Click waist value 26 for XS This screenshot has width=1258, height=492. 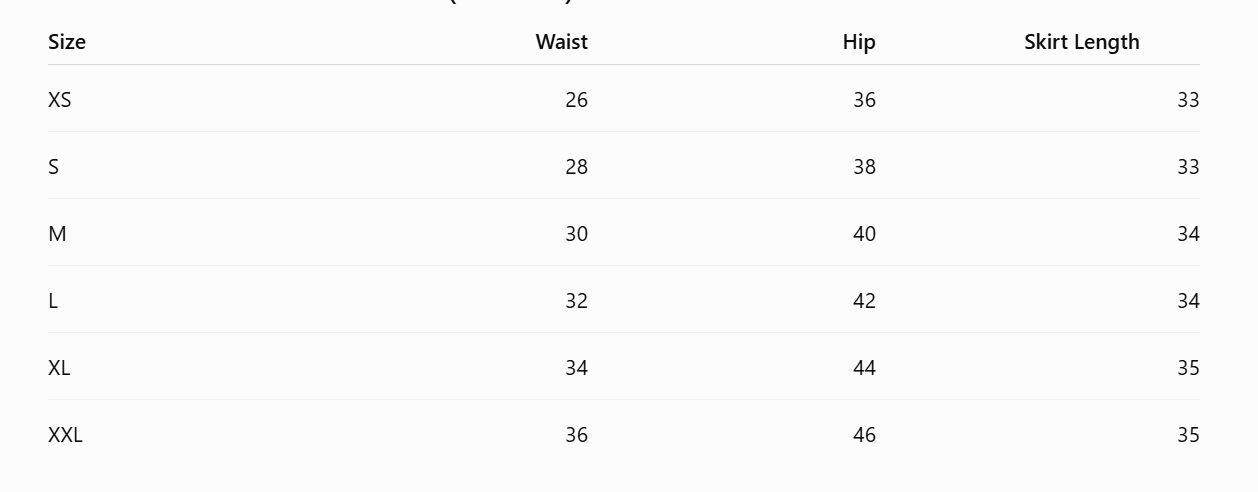(x=576, y=100)
